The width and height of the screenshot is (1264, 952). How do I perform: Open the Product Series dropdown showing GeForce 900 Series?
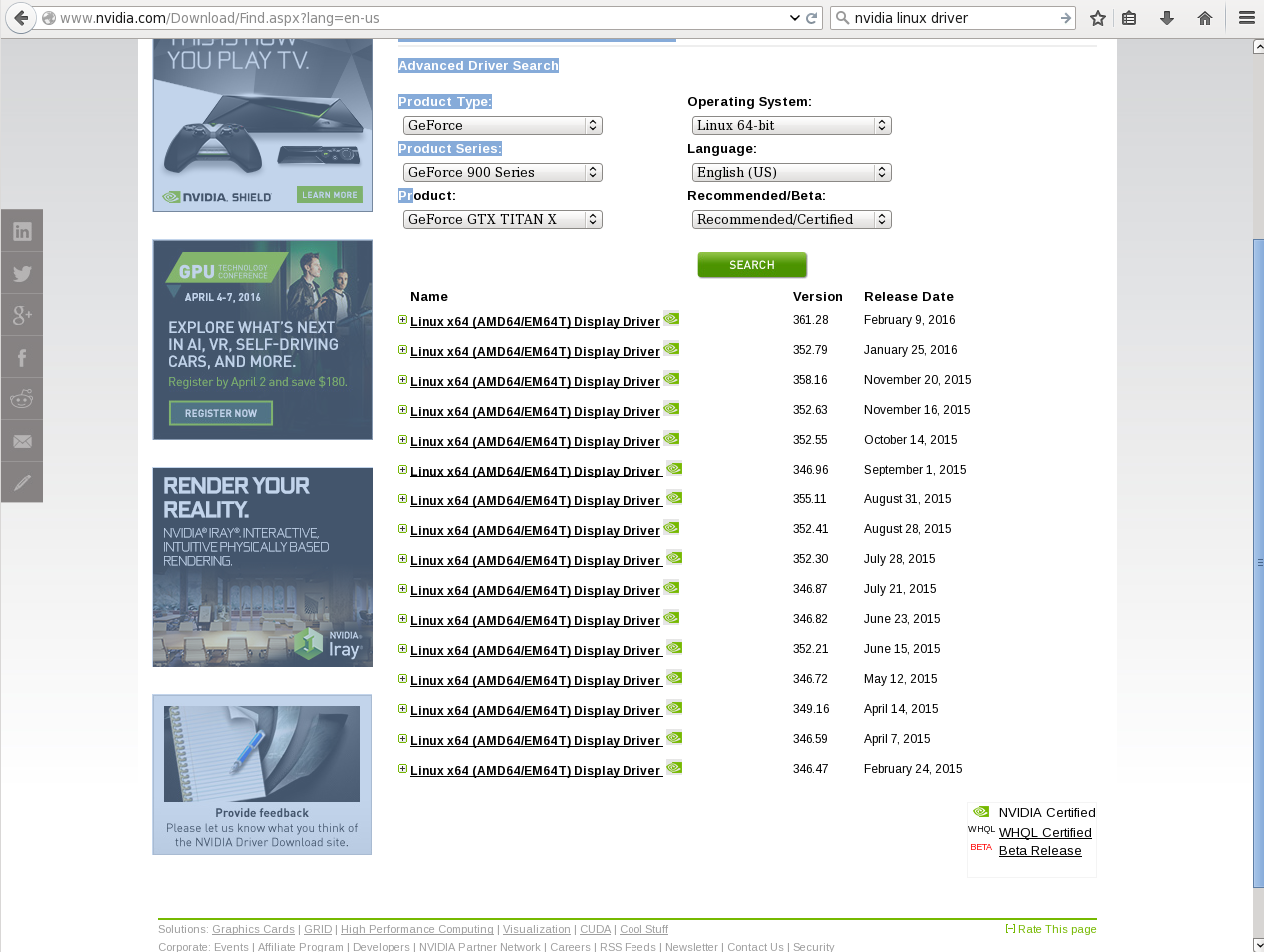[x=503, y=172]
